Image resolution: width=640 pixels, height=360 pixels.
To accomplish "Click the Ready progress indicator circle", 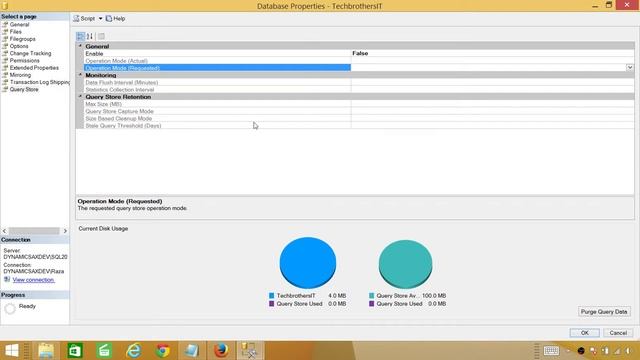I will coord(10,309).
